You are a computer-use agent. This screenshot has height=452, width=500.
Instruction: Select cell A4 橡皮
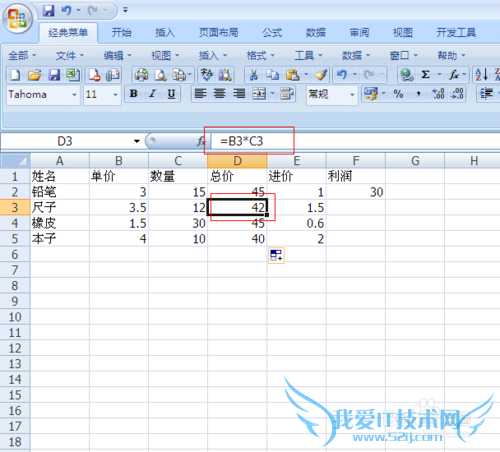[60, 223]
